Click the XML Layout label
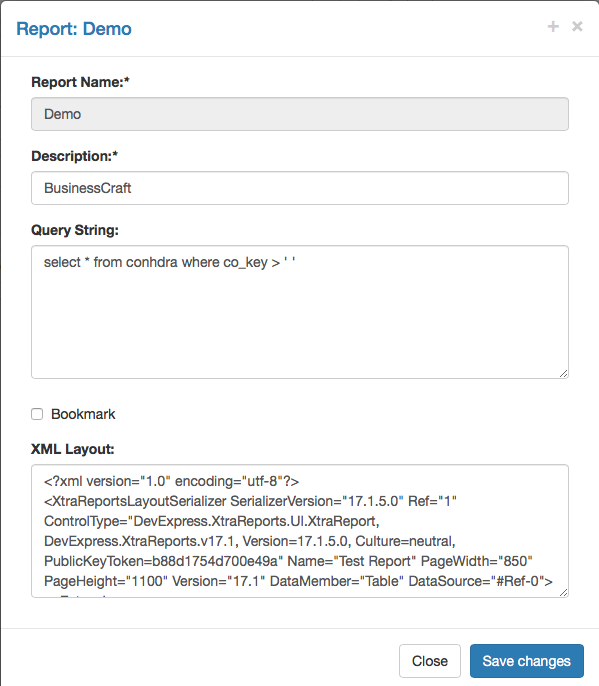Viewport: 599px width, 686px height. 73,449
